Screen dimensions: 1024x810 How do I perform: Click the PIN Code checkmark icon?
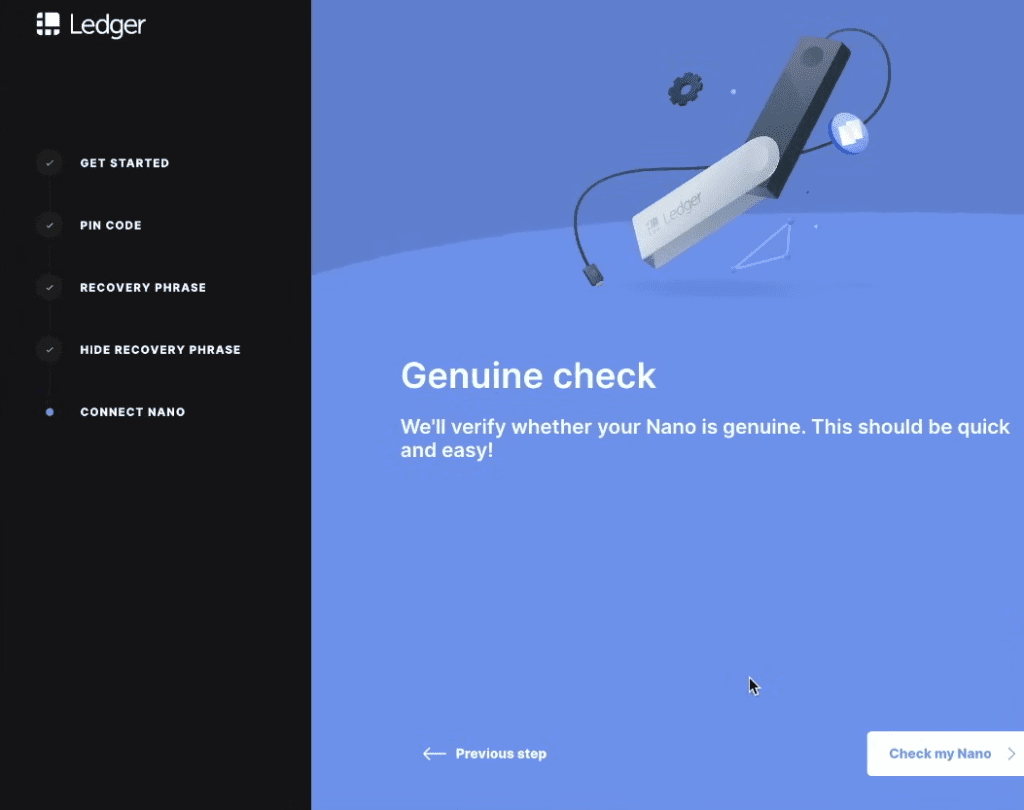(49, 225)
